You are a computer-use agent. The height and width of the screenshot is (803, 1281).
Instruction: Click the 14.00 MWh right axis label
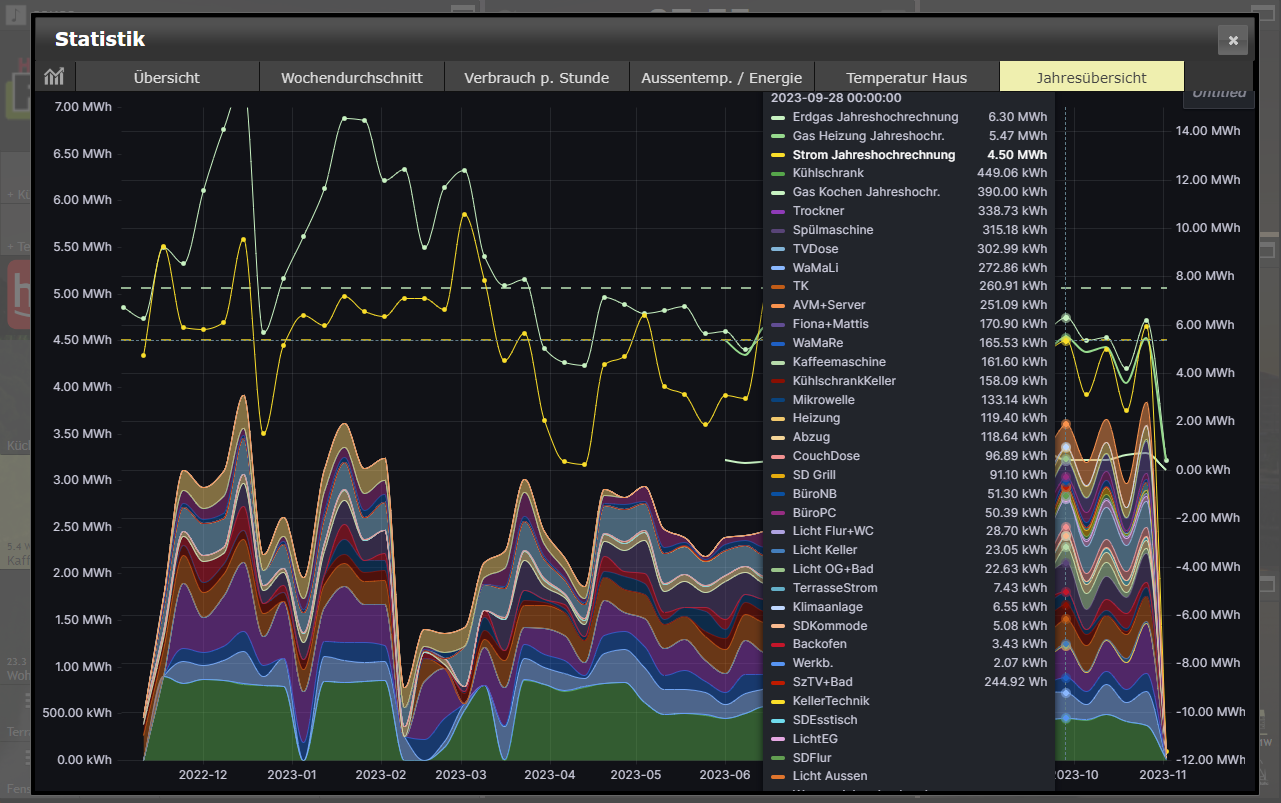[1208, 131]
